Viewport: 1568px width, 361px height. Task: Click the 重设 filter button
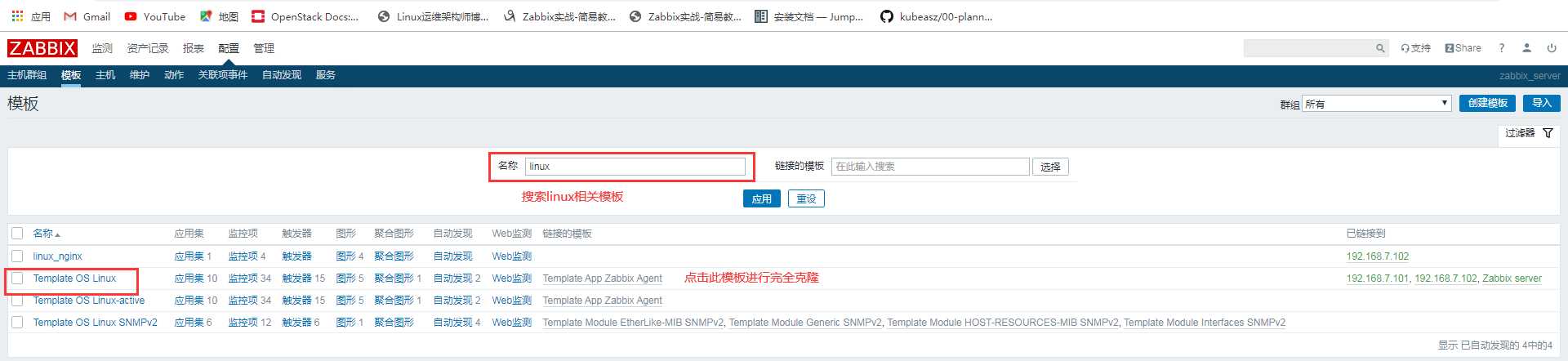pyautogui.click(x=806, y=198)
